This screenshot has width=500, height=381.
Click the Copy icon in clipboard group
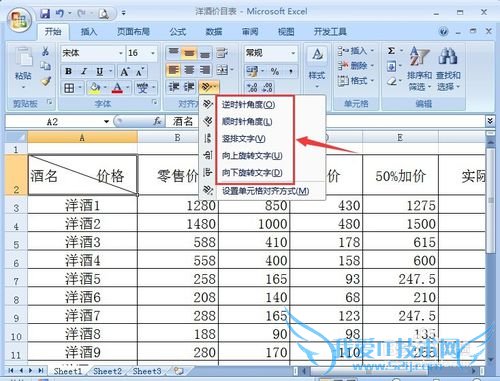coord(45,66)
